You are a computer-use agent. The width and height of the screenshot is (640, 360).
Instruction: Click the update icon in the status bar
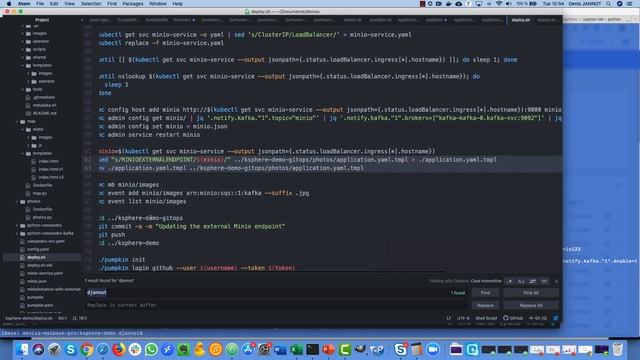pyautogui.click(x=556, y=318)
